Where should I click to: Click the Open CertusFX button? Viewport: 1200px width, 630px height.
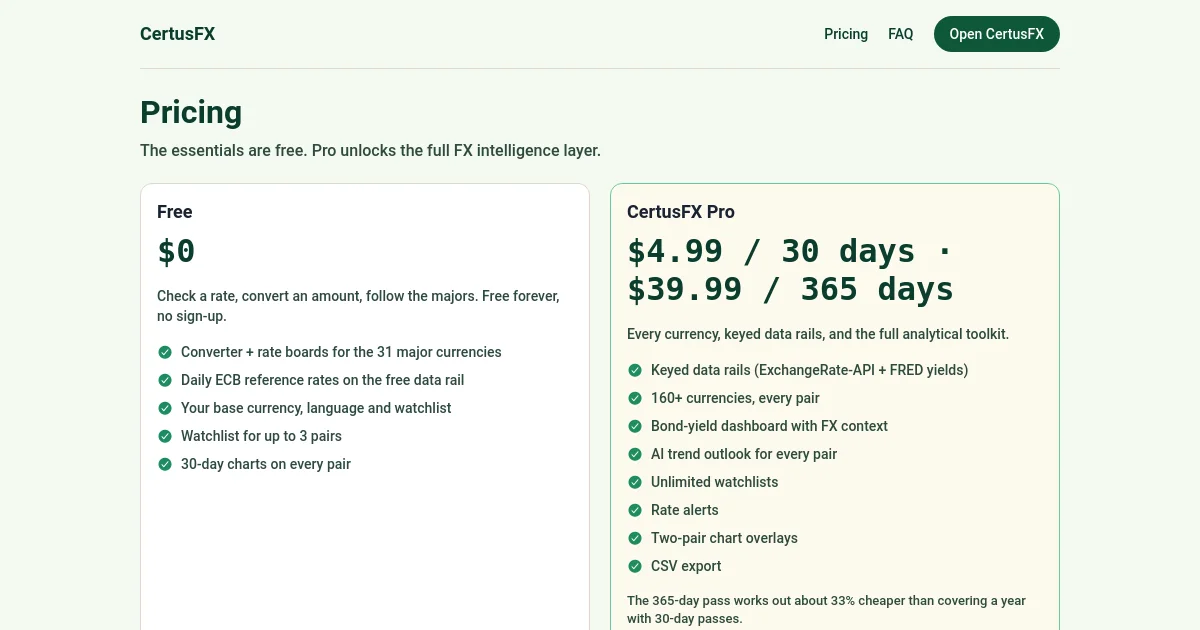click(x=996, y=34)
